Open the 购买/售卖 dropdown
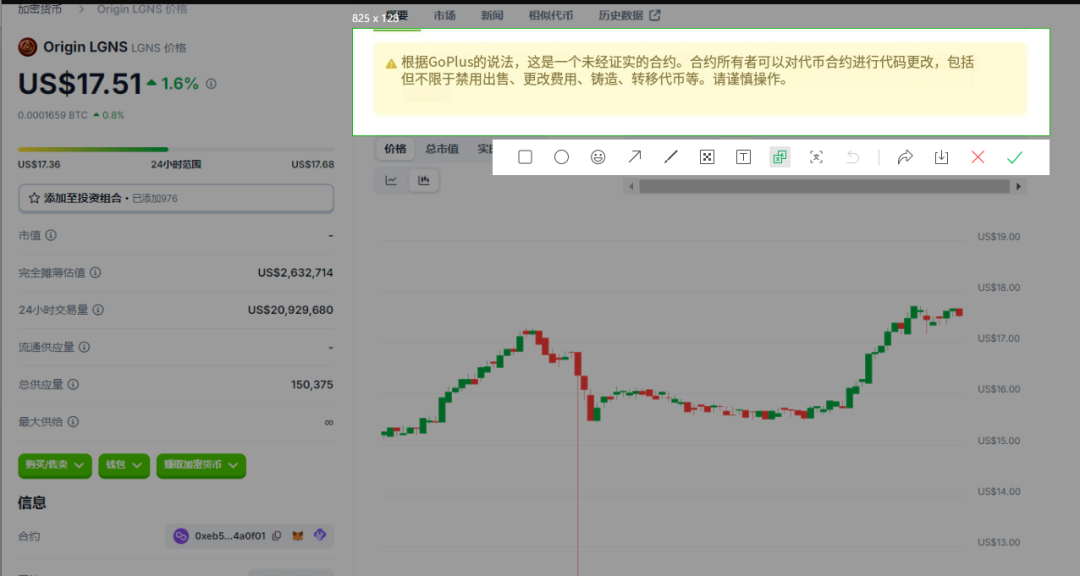1080x576 pixels. [55, 466]
